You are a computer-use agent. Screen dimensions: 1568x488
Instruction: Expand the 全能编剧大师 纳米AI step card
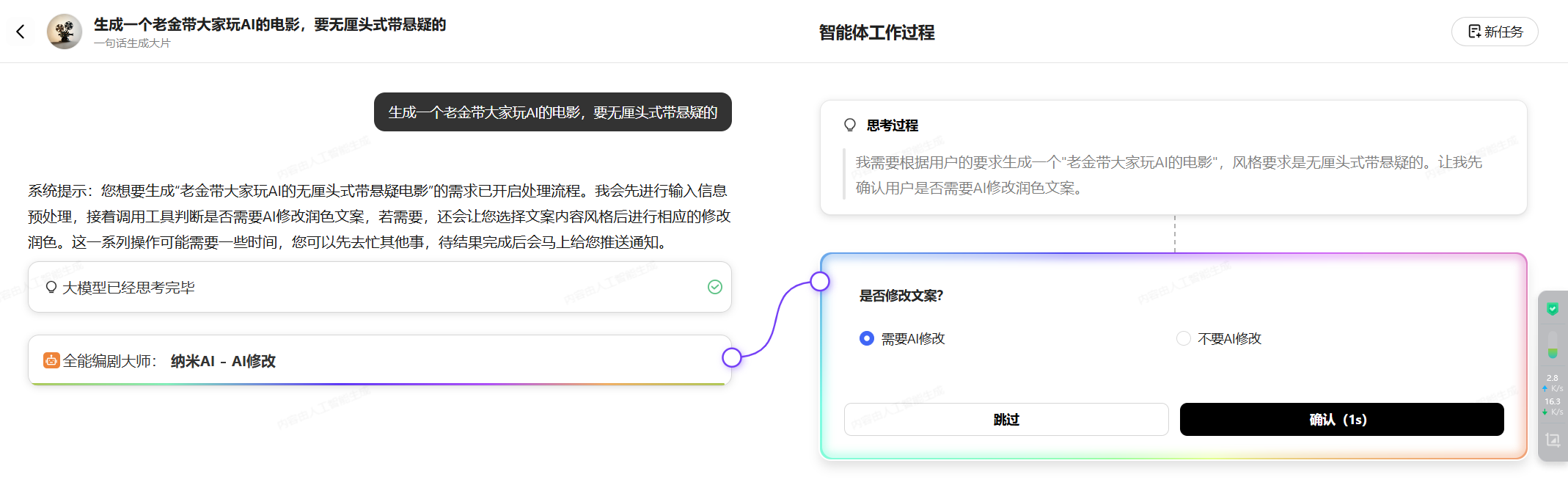click(x=380, y=360)
